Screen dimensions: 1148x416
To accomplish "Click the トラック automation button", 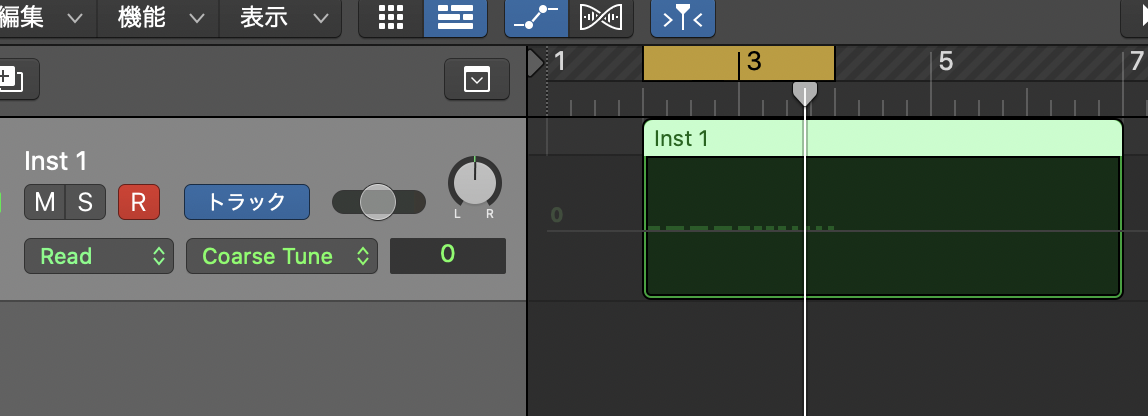I will (x=246, y=202).
